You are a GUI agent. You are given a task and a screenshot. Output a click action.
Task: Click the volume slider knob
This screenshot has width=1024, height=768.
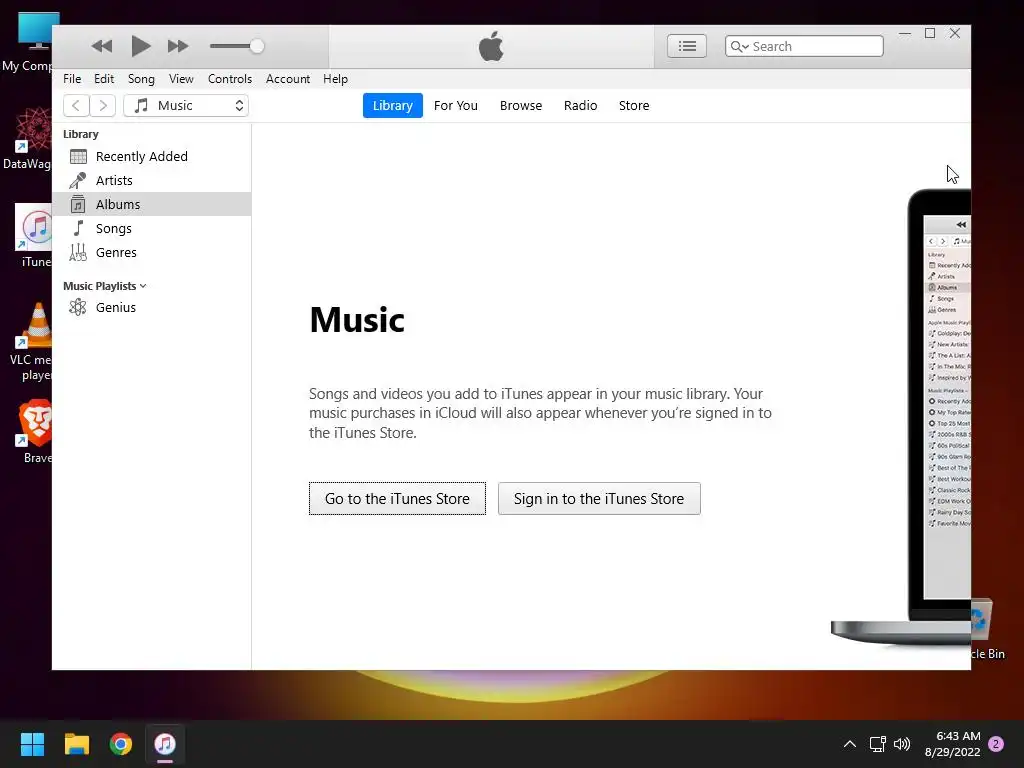(257, 46)
